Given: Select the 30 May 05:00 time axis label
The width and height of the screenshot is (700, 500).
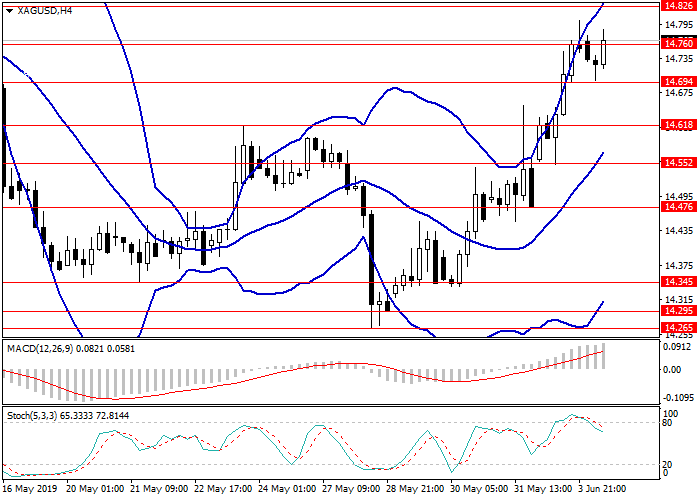Looking at the screenshot, I should tap(477, 490).
